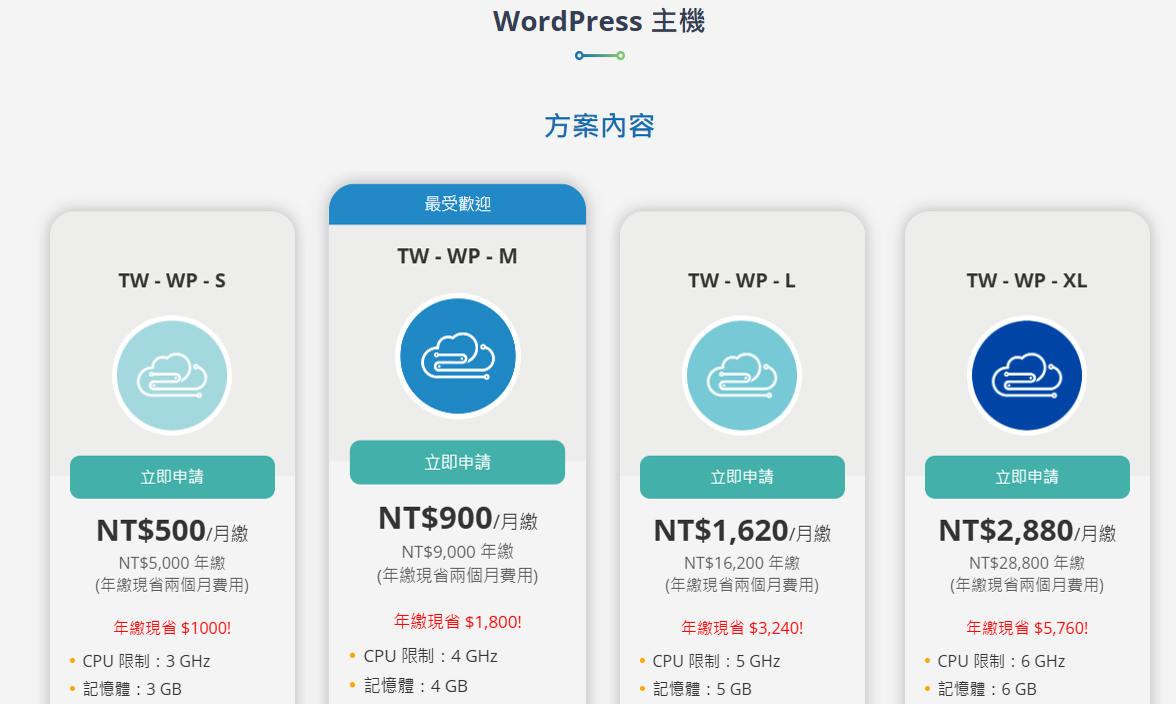Click the red 年繳現省 $5,760! text
Viewport: 1176px width, 704px height.
(x=1027, y=628)
